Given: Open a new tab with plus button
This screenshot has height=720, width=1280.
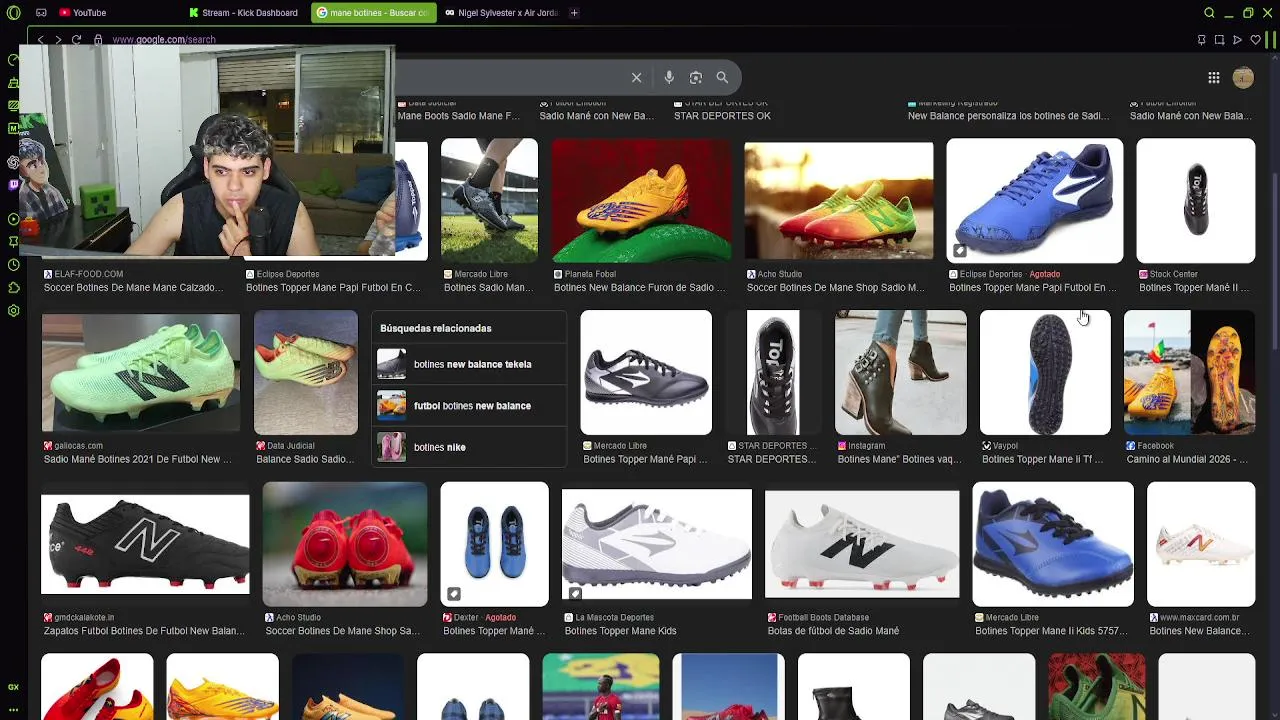Looking at the screenshot, I should [x=574, y=13].
